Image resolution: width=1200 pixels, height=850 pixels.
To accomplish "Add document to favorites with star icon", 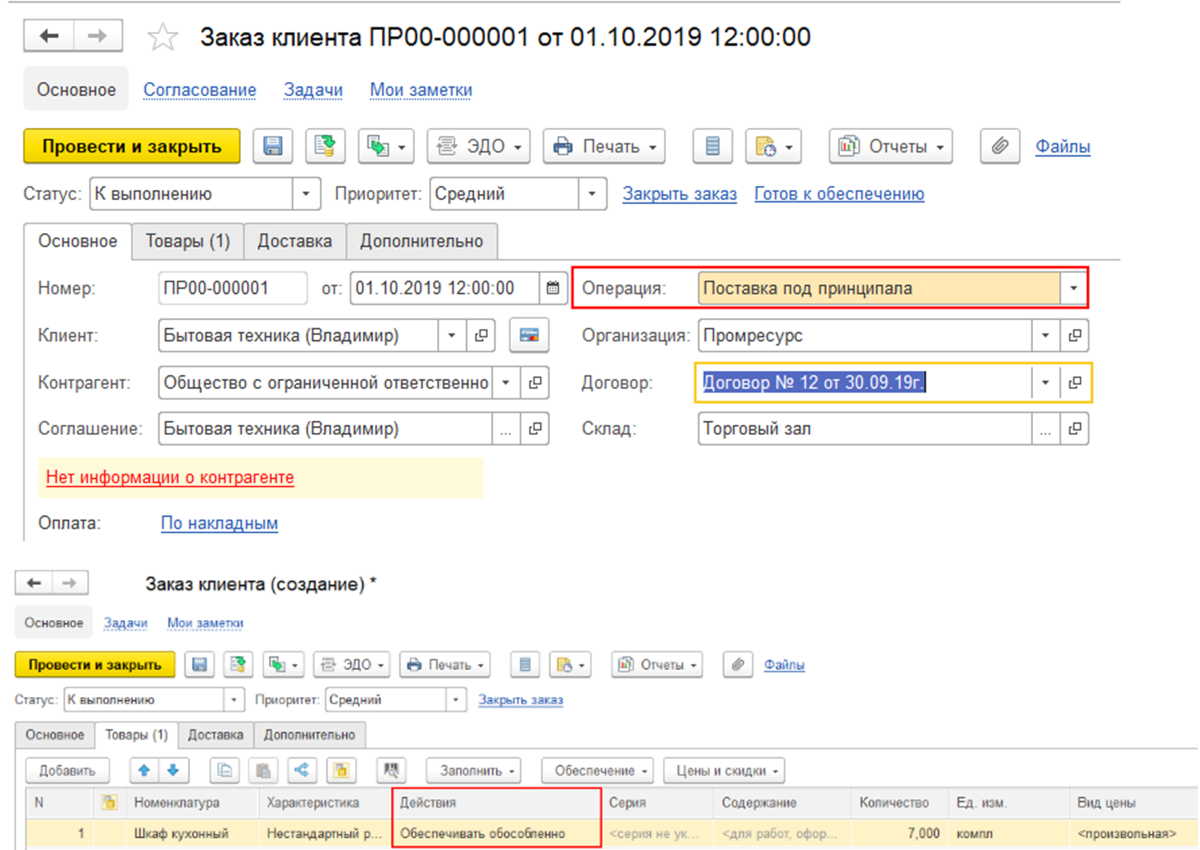I will coord(162,38).
